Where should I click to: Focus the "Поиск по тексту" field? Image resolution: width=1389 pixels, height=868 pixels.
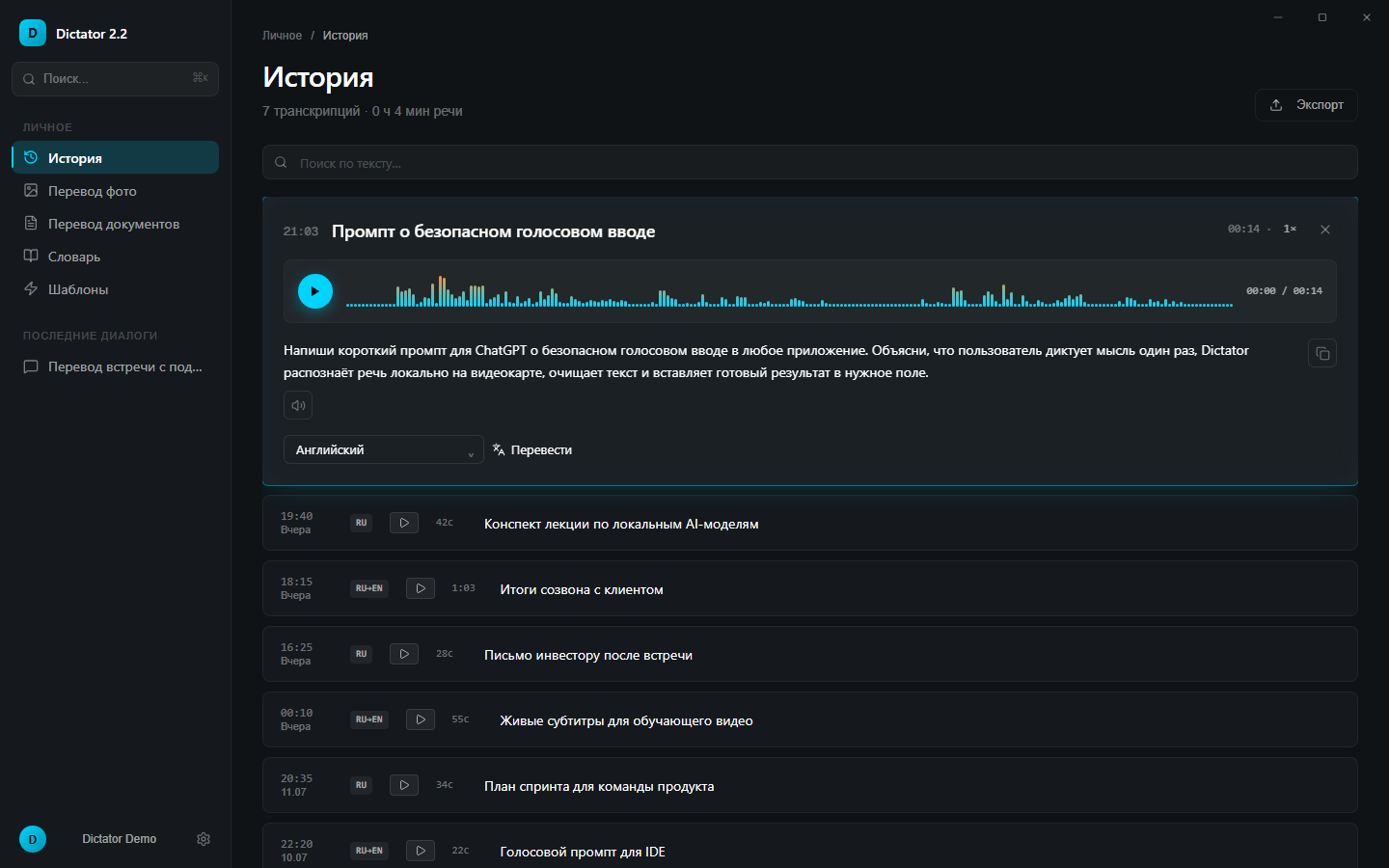pos(810,162)
